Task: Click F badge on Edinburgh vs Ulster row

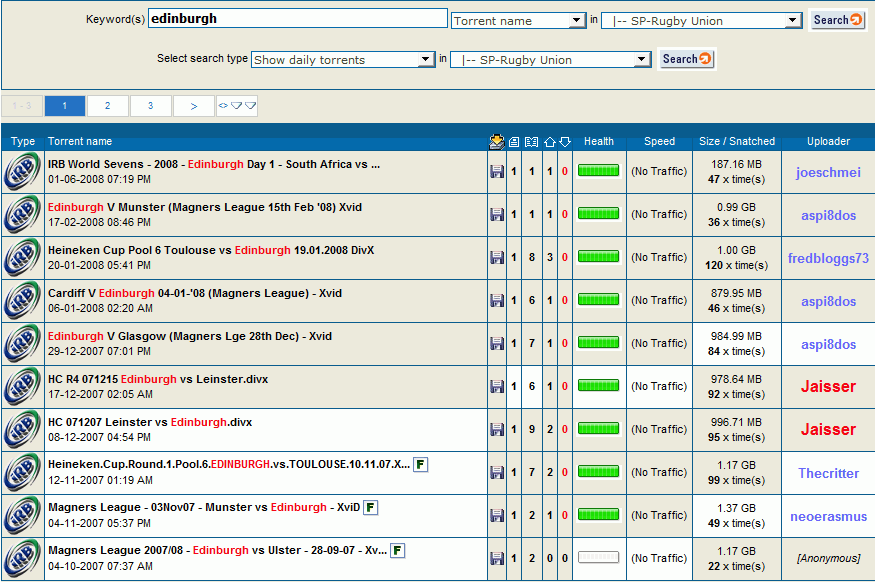Action: coord(397,550)
